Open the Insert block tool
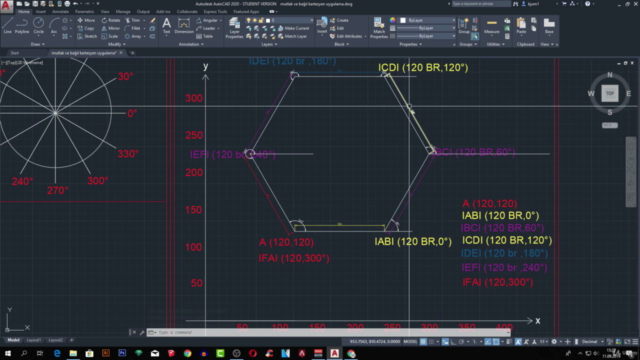Screen dimensions: 640x360 (x=322, y=25)
